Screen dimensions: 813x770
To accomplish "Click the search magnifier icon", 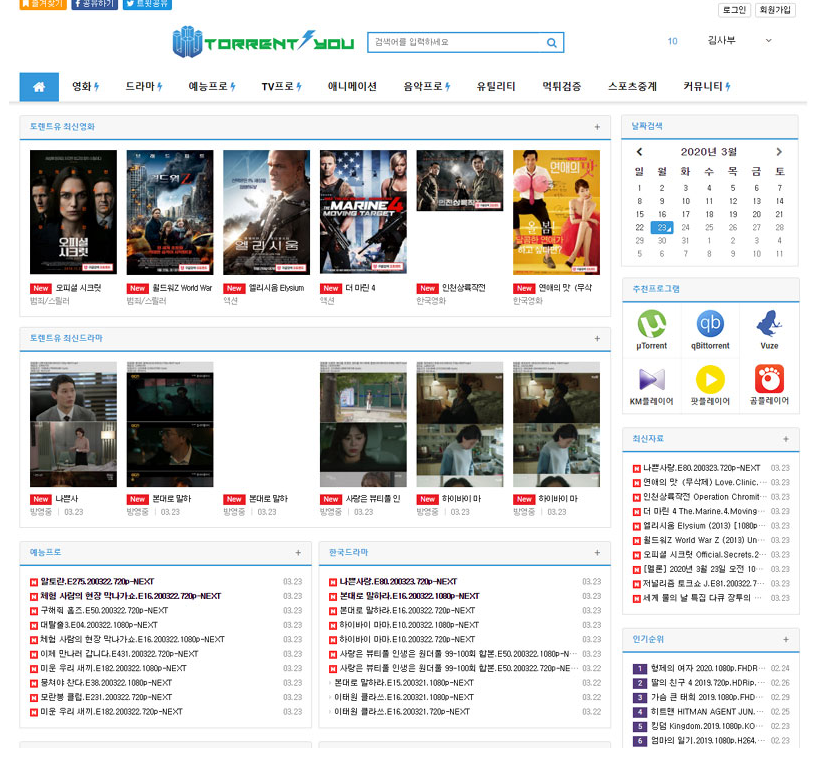I will pyautogui.click(x=552, y=43).
